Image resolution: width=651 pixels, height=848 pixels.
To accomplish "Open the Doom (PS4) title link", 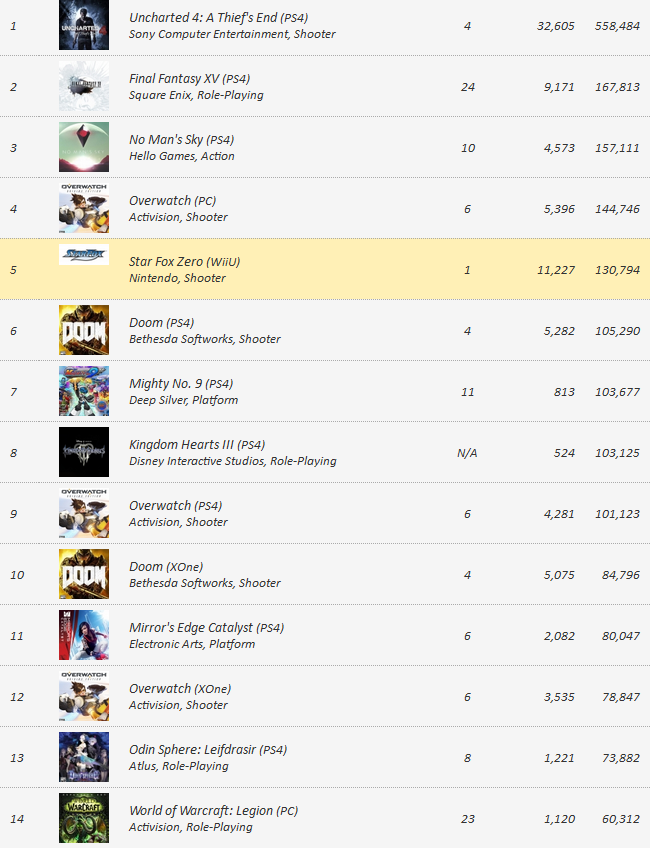I will click(x=161, y=323).
